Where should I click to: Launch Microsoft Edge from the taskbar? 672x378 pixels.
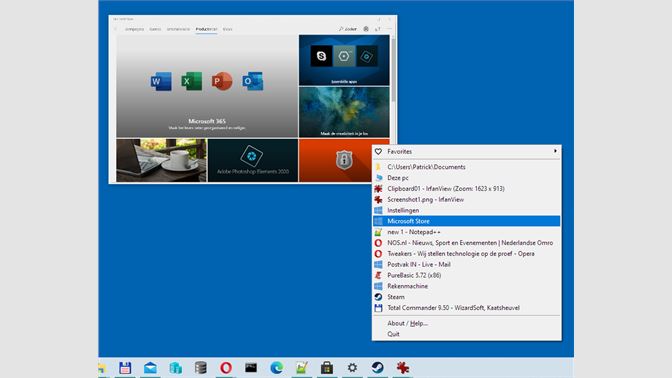coord(276,368)
